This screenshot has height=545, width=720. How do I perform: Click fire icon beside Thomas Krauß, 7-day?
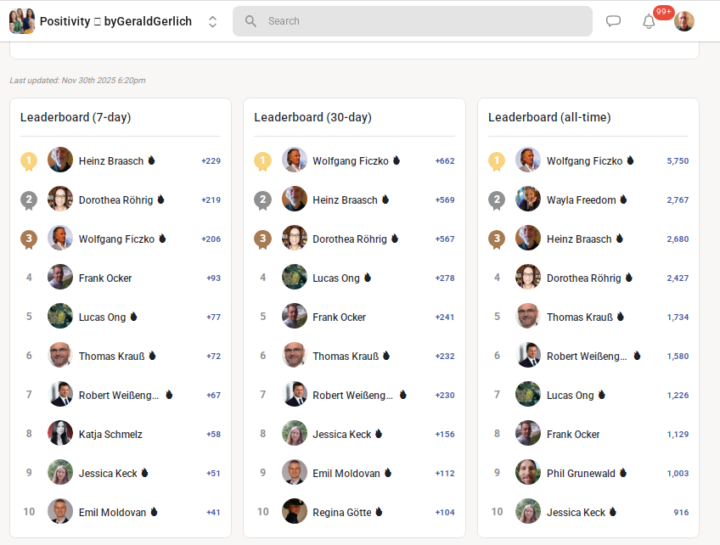coord(152,355)
